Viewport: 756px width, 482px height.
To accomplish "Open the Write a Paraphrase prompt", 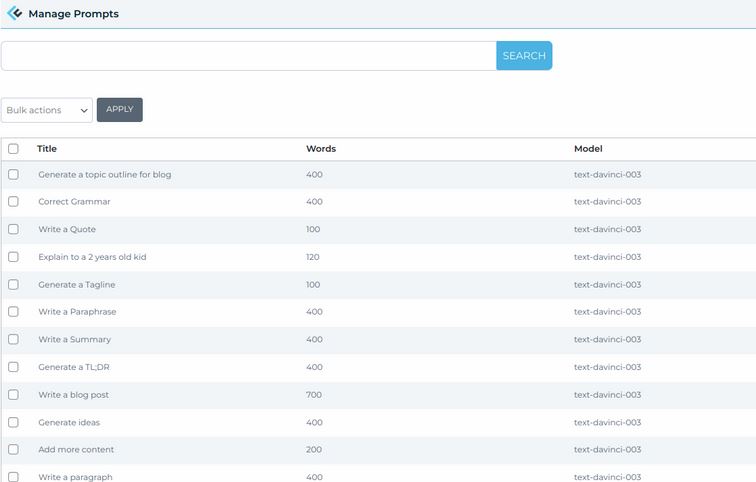I will coord(77,312).
